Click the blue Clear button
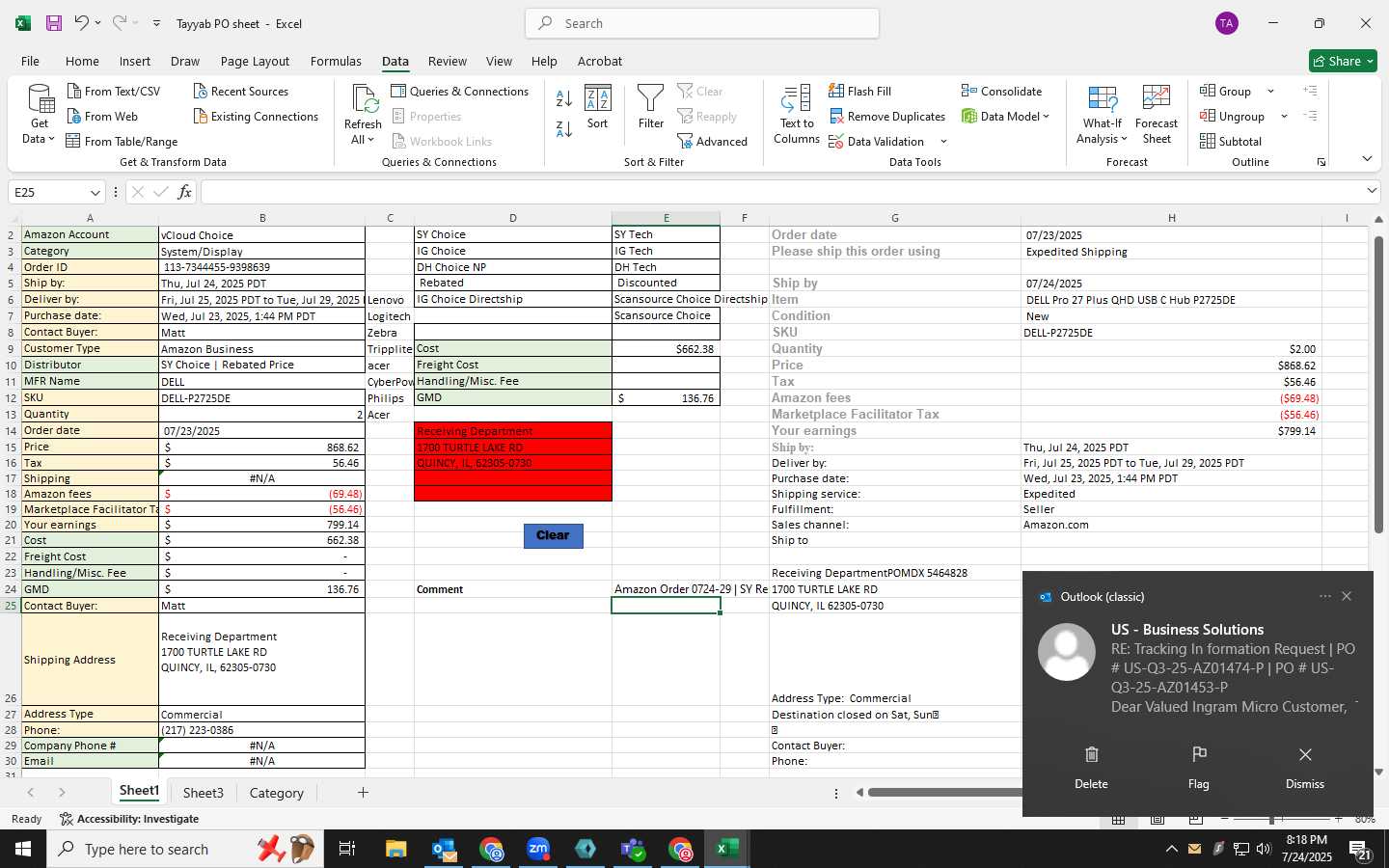 553,535
